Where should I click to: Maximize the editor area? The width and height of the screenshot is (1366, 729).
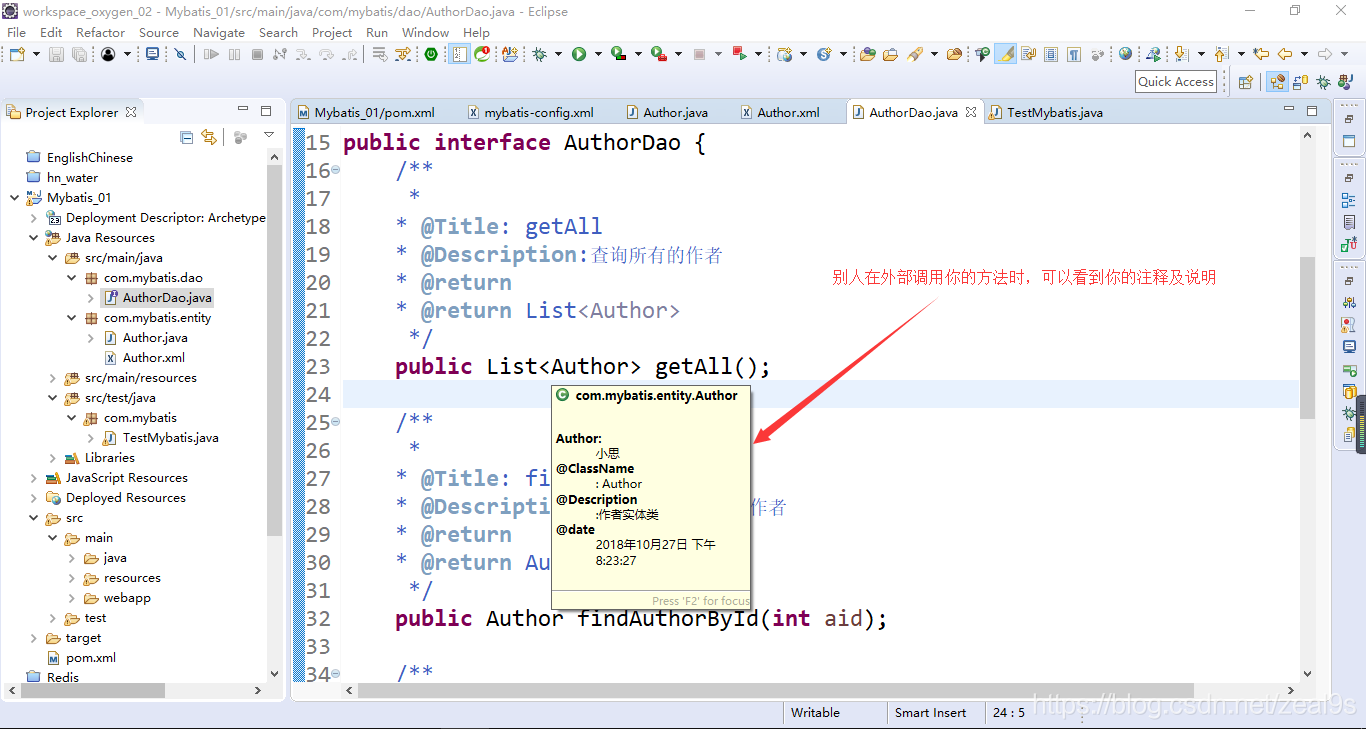(1312, 111)
